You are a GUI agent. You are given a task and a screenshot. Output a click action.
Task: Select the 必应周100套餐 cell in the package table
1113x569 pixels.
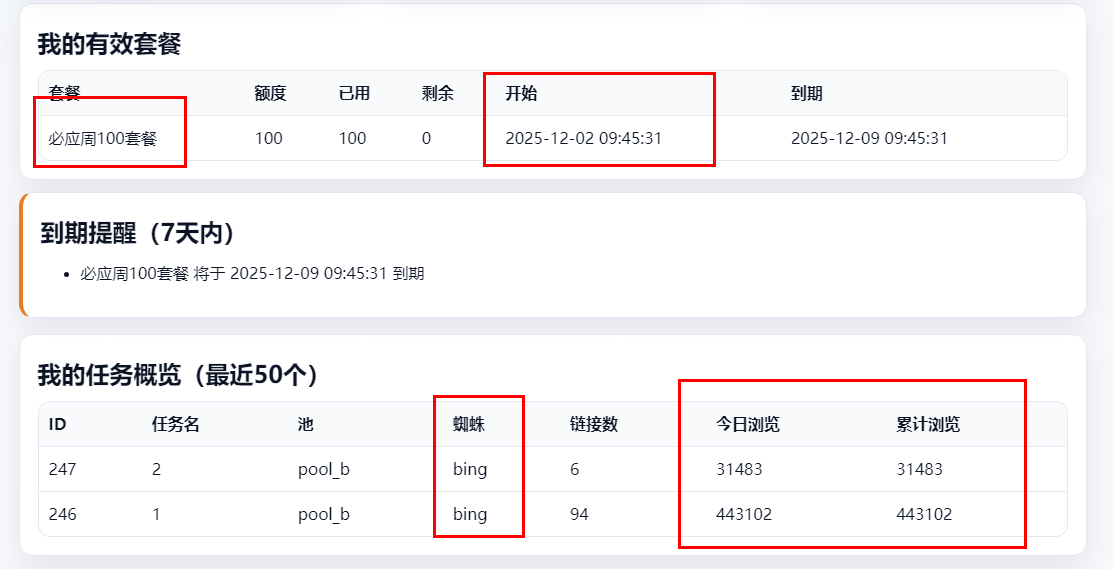point(103,138)
